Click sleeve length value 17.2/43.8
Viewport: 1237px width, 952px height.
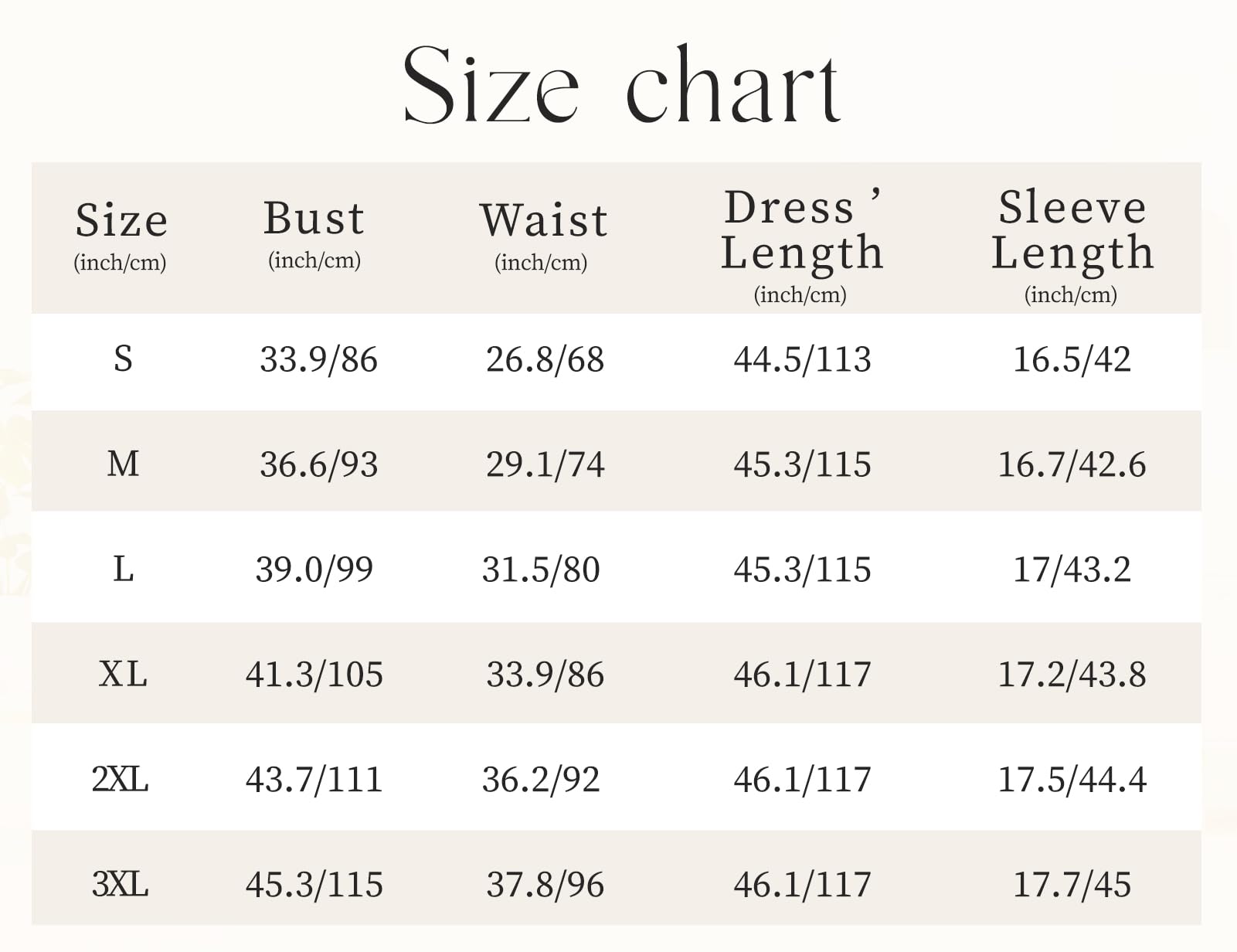coord(1072,675)
